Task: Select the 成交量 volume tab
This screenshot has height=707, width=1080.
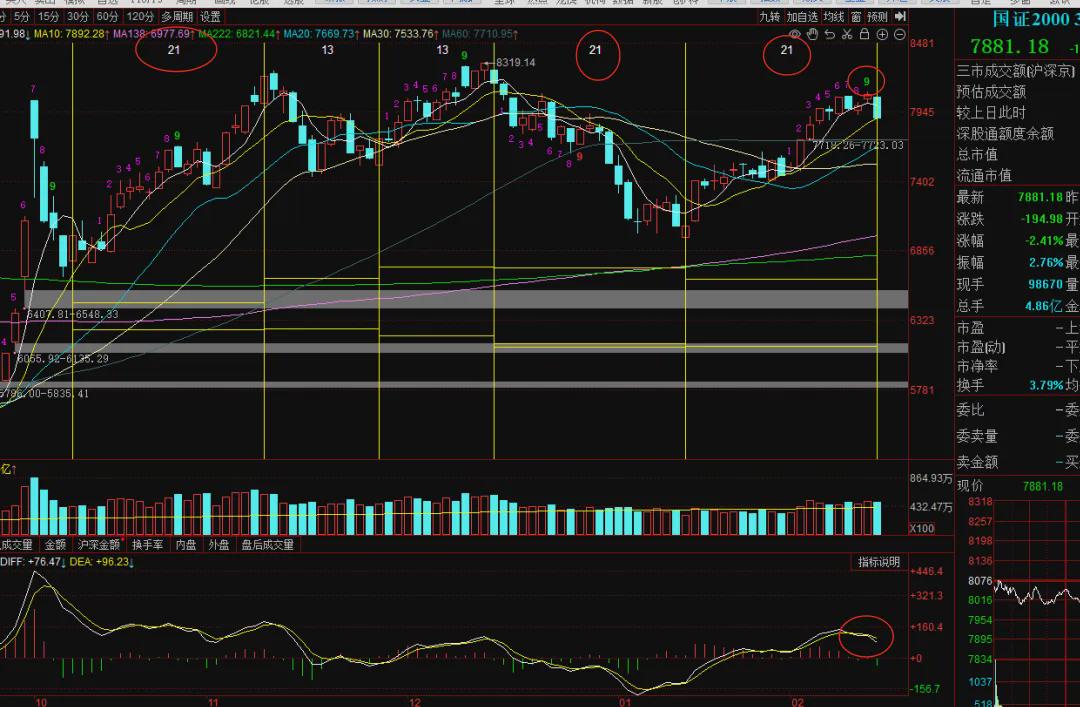Action: tap(17, 544)
